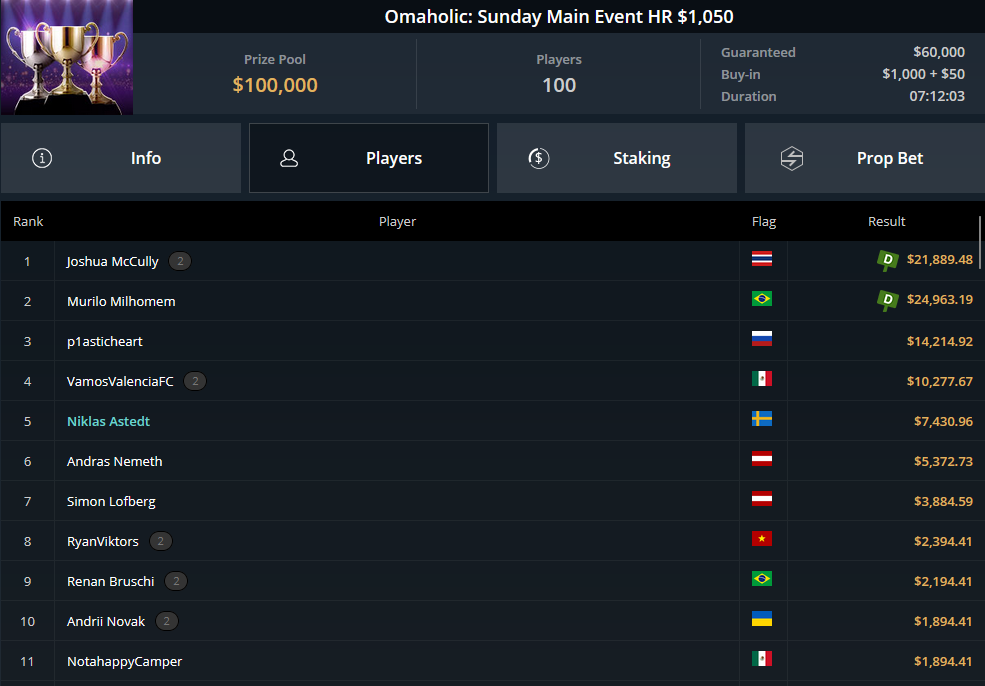
Task: Click the Rank column header
Action: (x=28, y=221)
